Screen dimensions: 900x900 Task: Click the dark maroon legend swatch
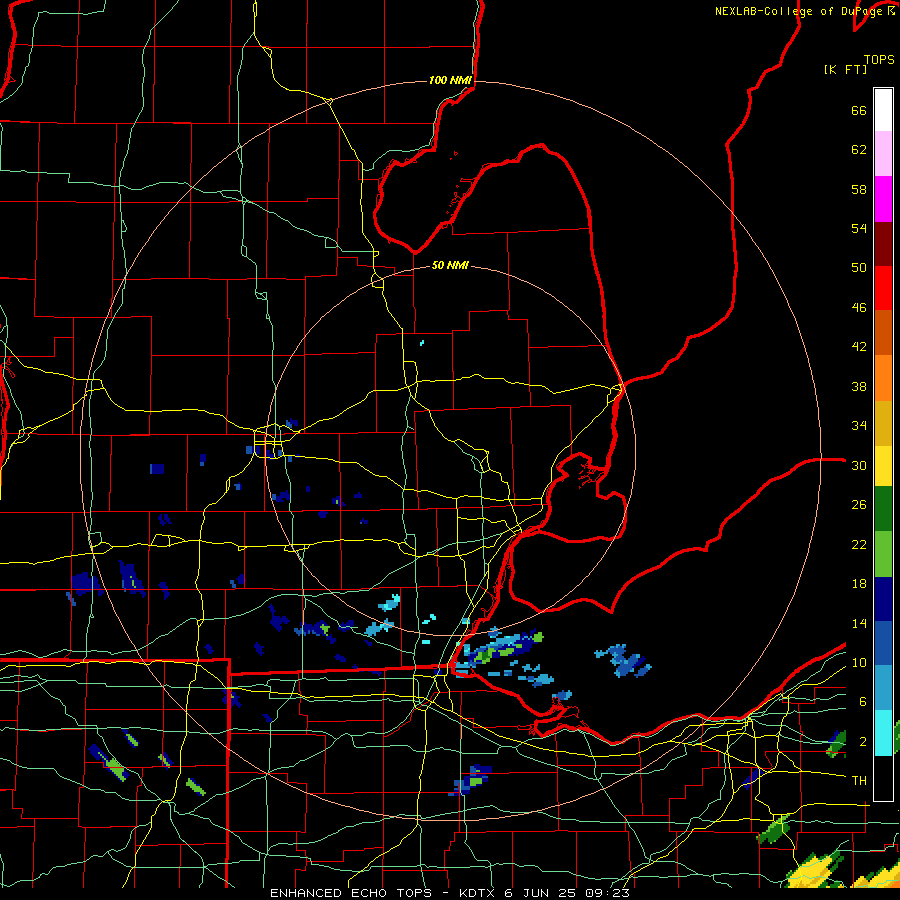[883, 244]
